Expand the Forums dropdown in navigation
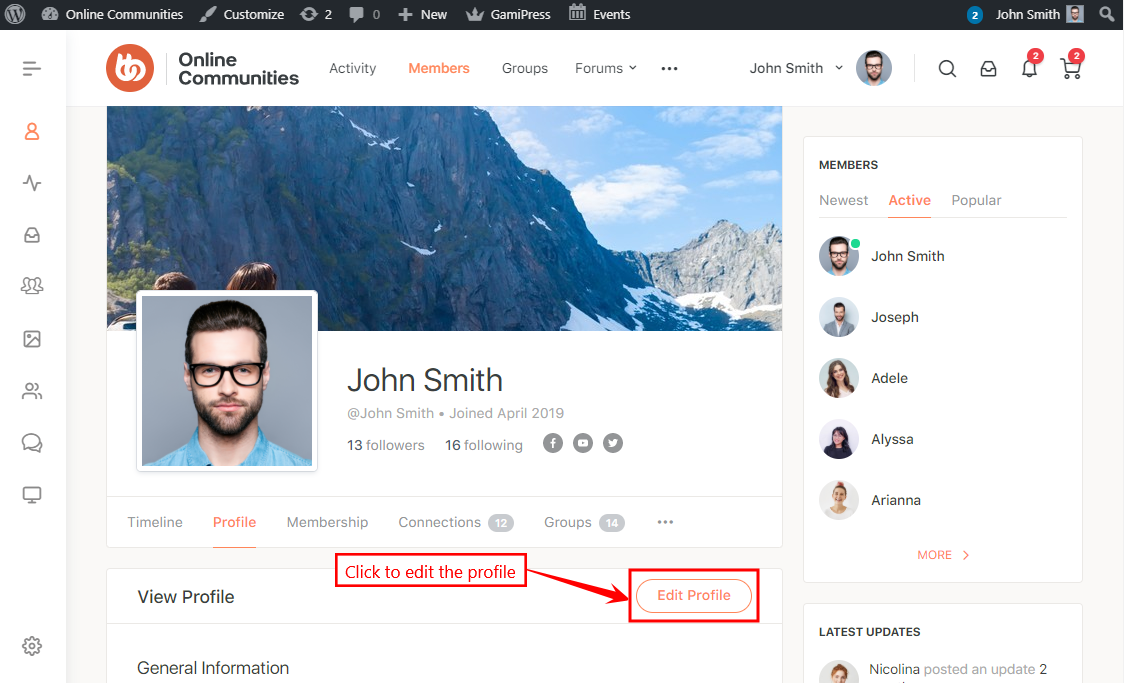This screenshot has height=683, width=1124. pyautogui.click(x=605, y=68)
